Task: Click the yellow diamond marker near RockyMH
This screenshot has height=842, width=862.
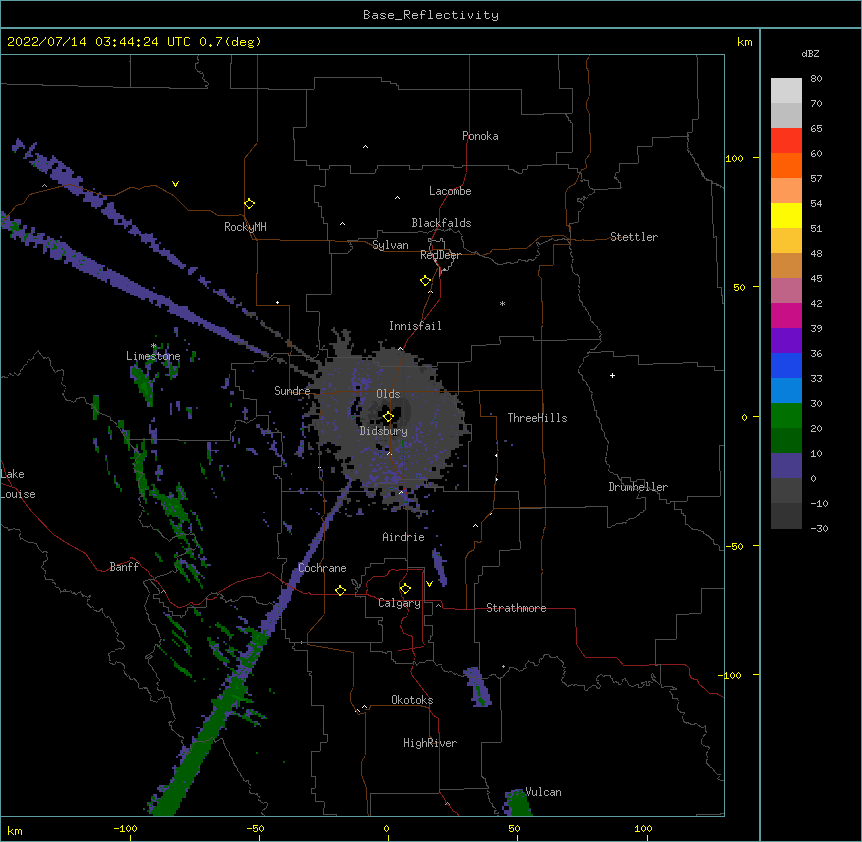Action: click(249, 204)
